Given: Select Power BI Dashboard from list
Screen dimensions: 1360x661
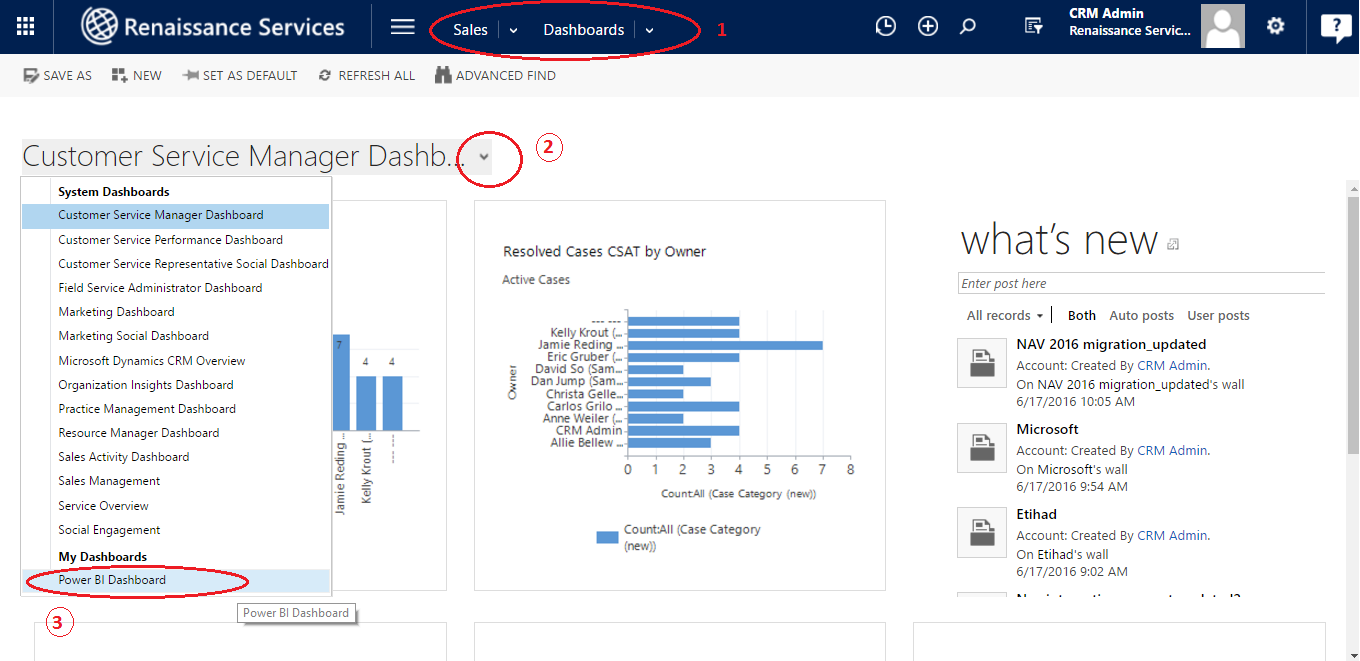Looking at the screenshot, I should [x=112, y=580].
